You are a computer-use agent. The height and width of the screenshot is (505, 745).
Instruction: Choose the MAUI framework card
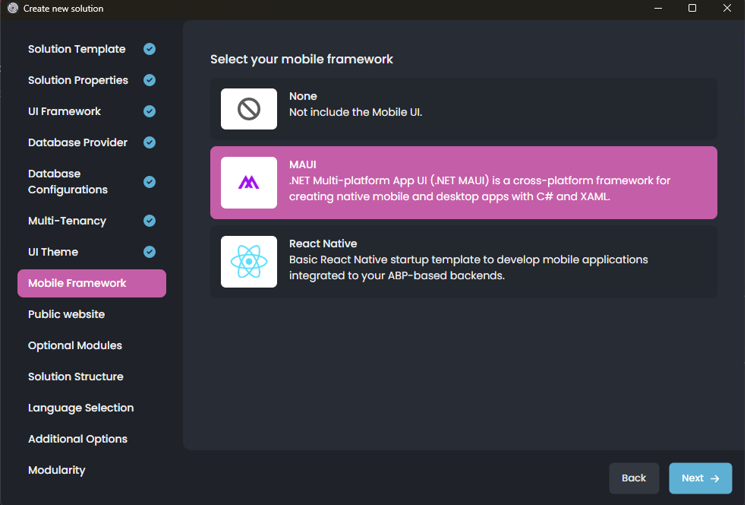[x=464, y=182]
